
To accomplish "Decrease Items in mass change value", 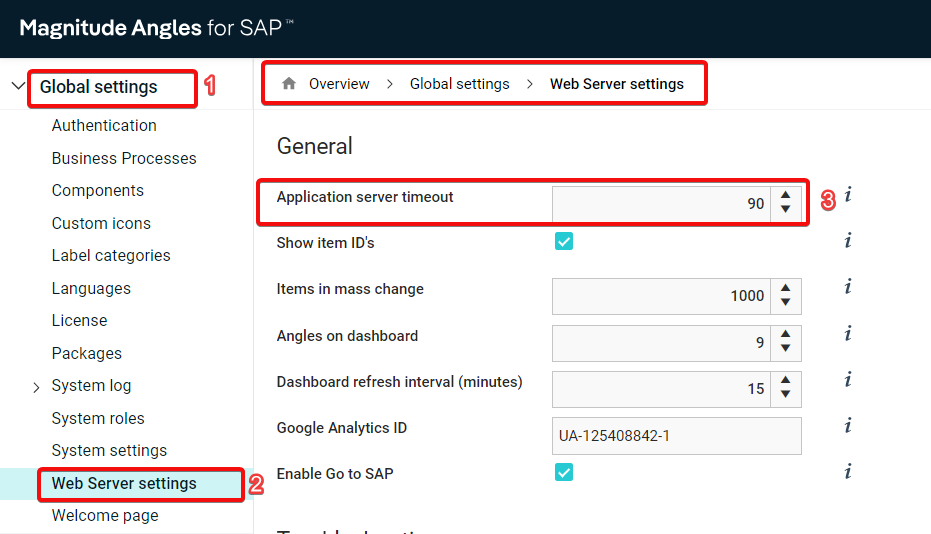I will click(786, 302).
